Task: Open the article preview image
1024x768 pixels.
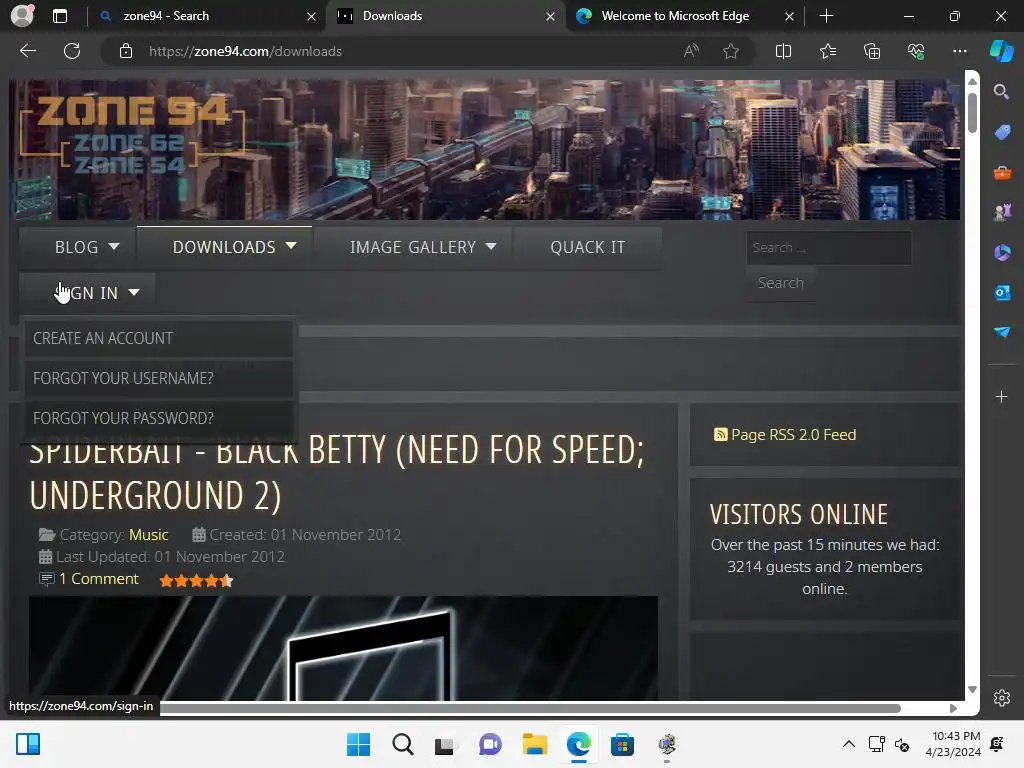Action: coord(343,648)
